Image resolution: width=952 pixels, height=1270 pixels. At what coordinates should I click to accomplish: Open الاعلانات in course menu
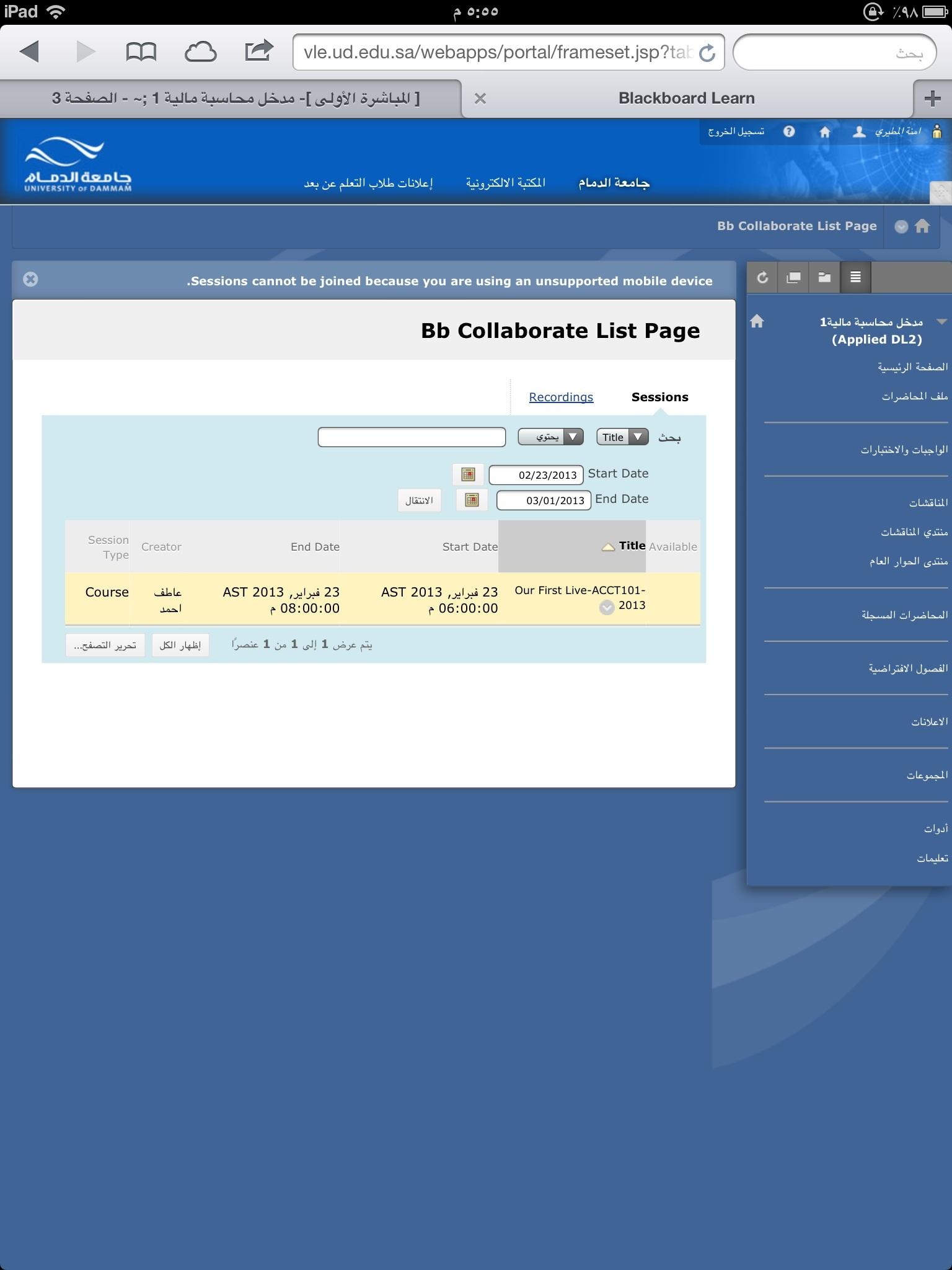pyautogui.click(x=930, y=722)
